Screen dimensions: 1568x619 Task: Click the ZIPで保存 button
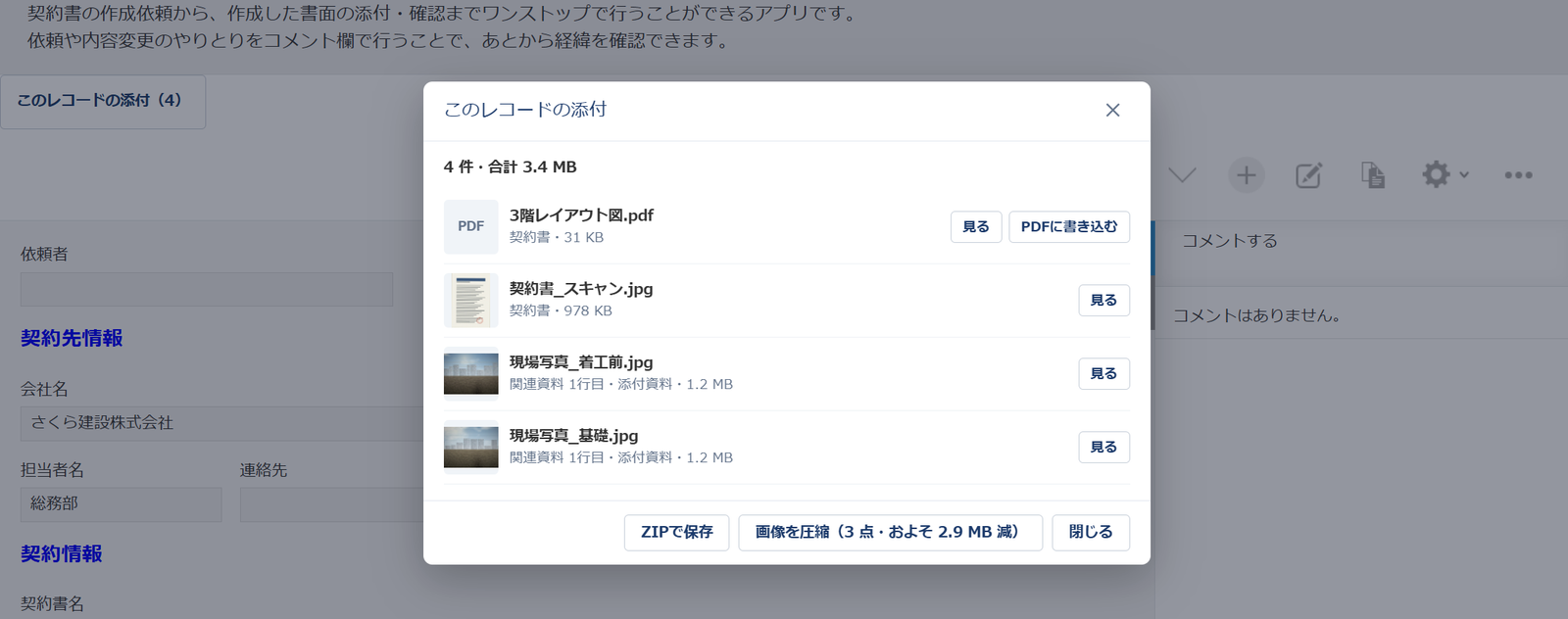pos(676,533)
